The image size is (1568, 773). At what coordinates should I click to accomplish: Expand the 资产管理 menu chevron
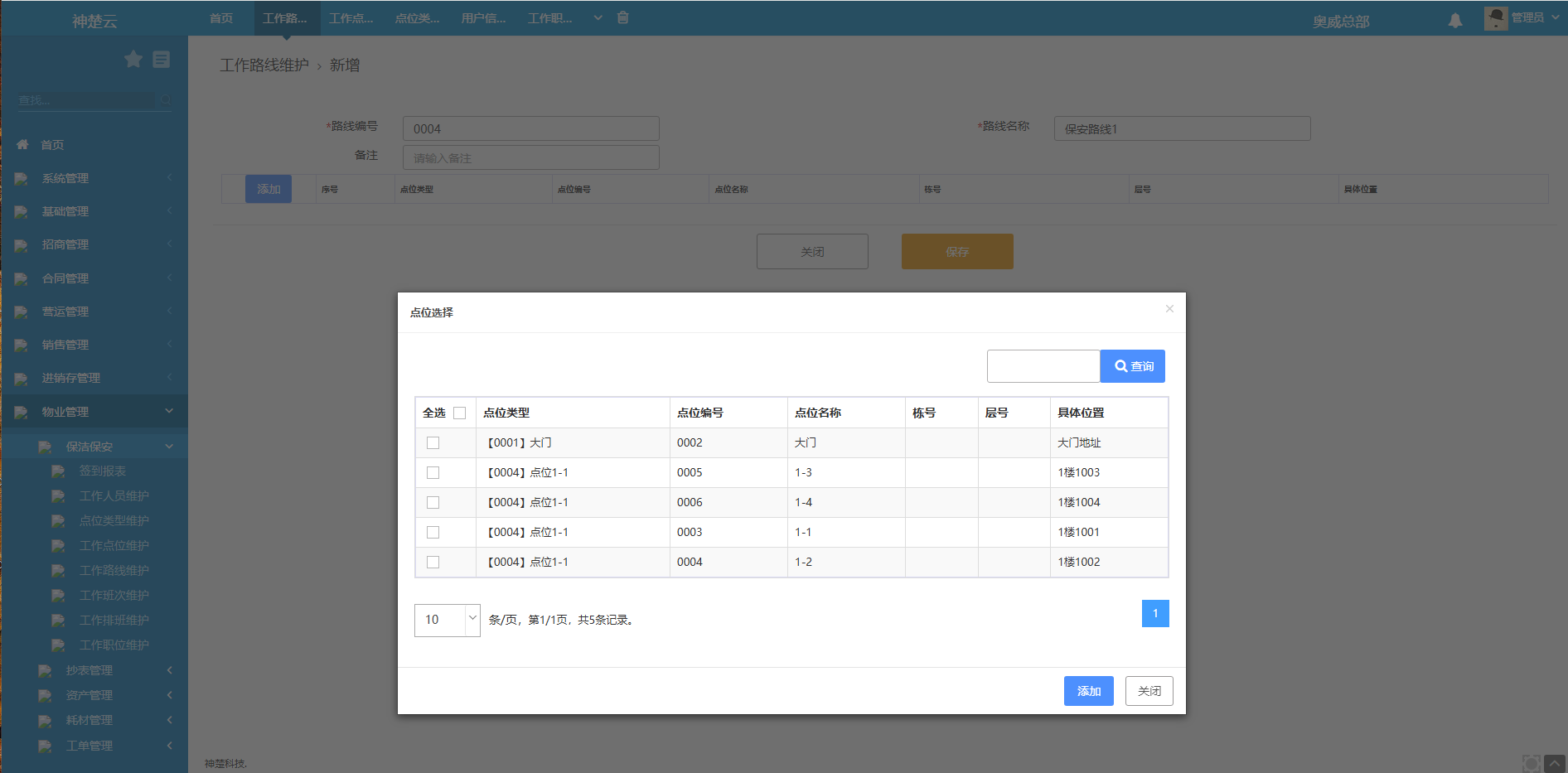coord(170,694)
